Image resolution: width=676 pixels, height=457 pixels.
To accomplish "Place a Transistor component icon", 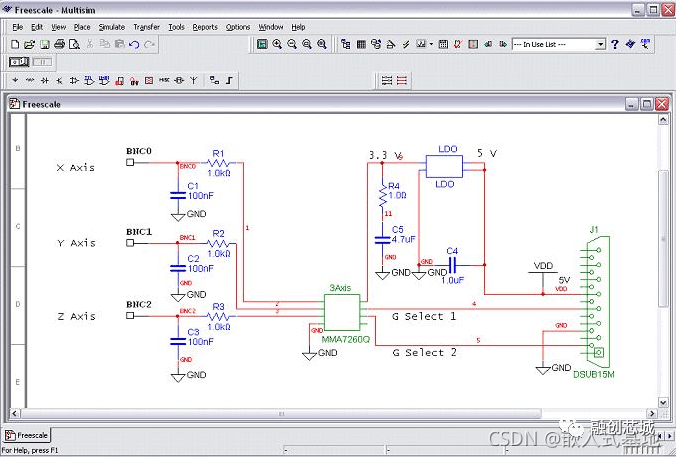I will coord(59,80).
